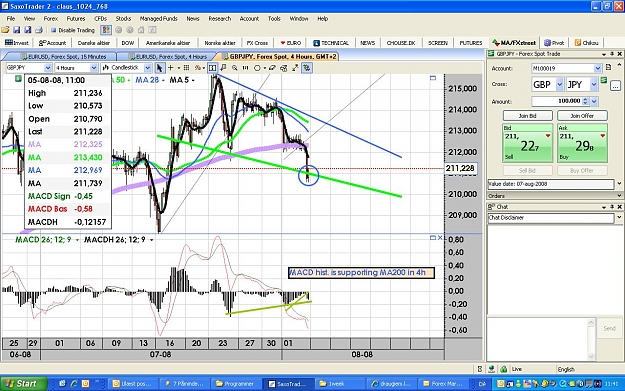Switch to EURUSD Forex Spot 15 Minutes tab

pos(64,57)
